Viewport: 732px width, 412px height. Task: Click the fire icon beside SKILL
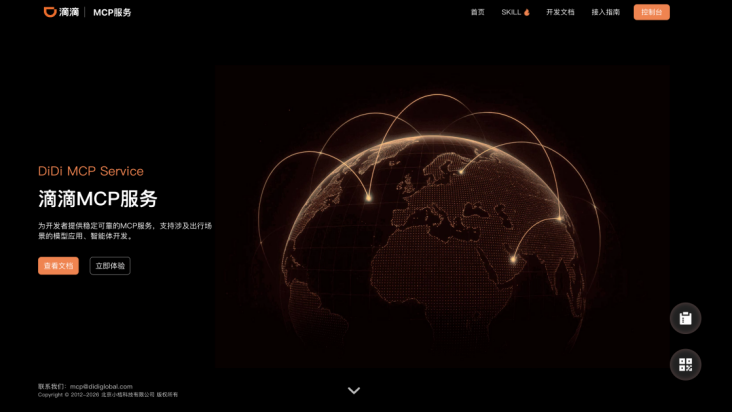[527, 12]
